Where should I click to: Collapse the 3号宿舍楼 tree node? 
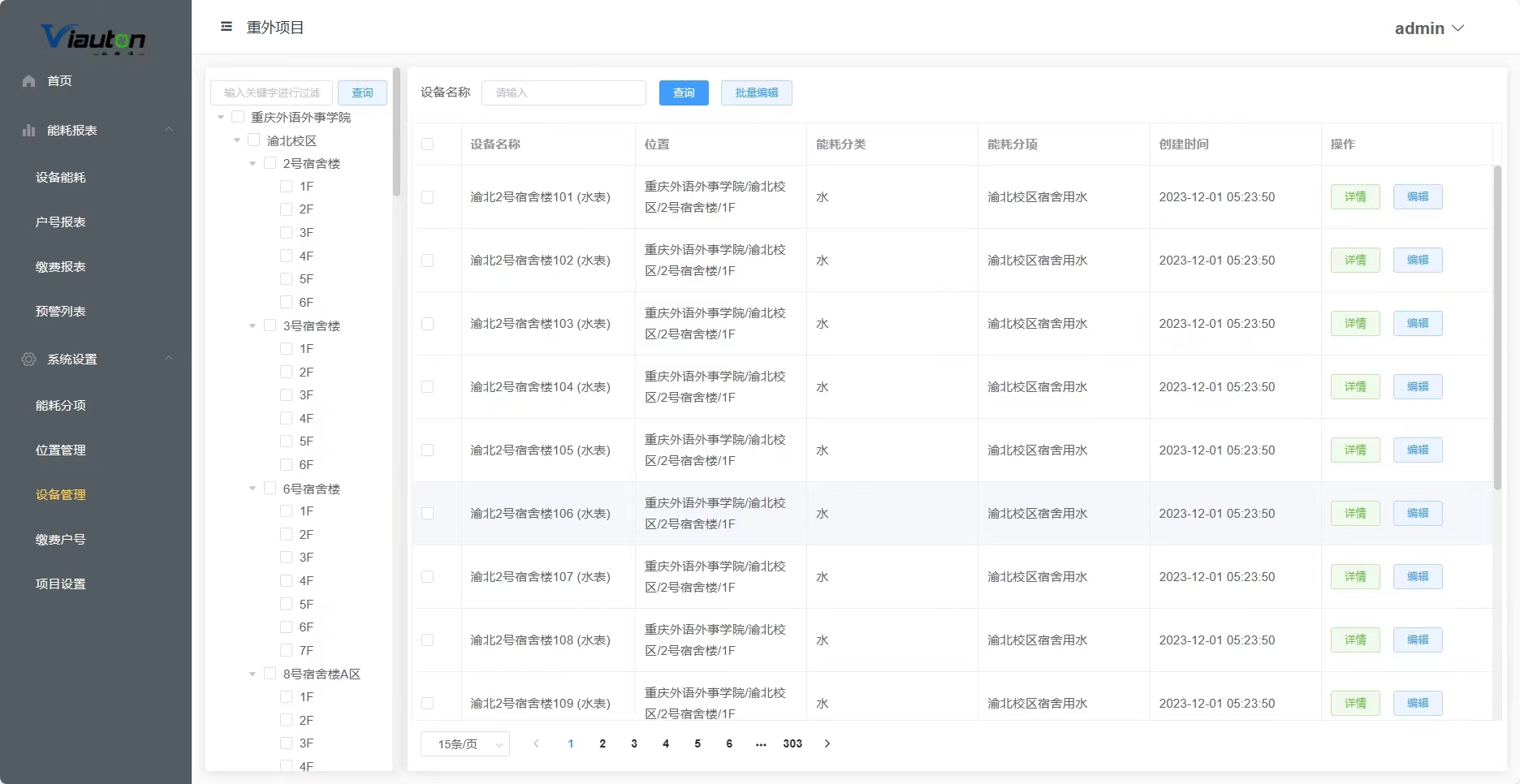(x=253, y=325)
